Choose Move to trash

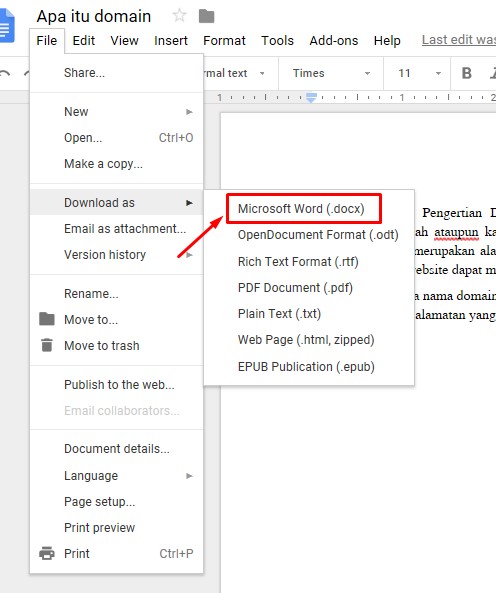116,346
